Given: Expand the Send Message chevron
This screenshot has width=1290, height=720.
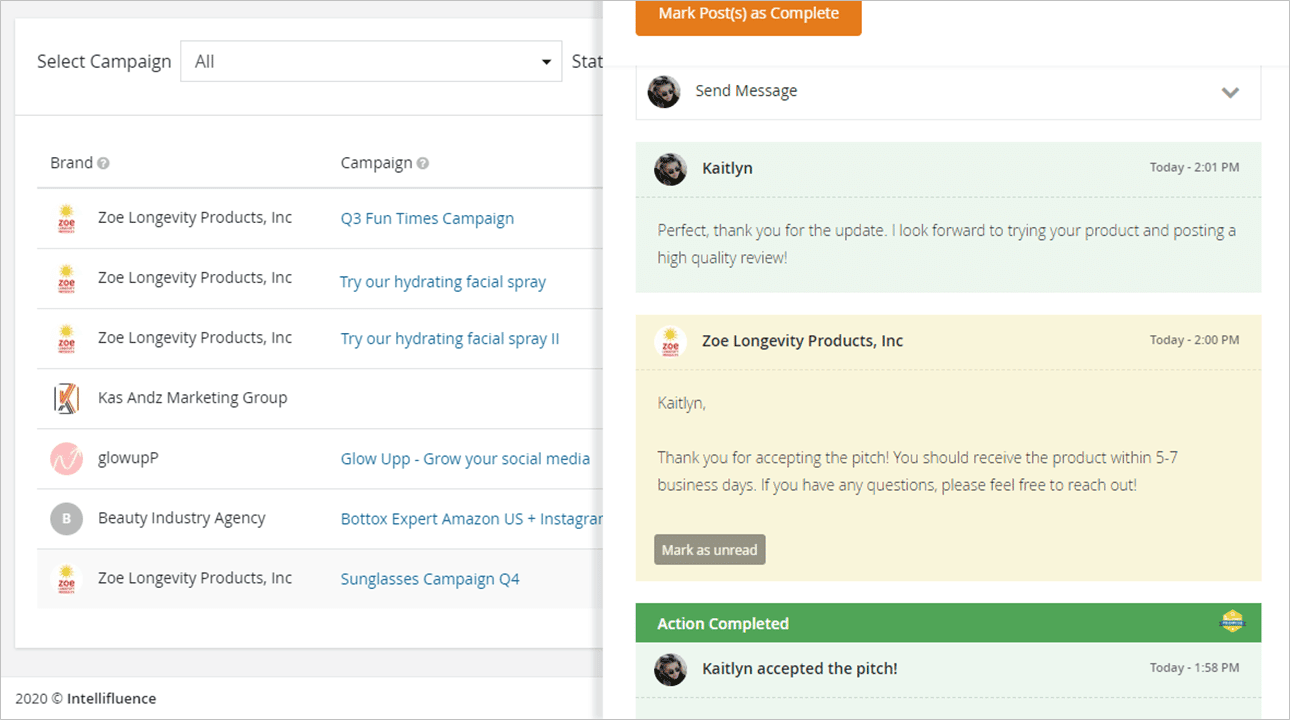Looking at the screenshot, I should pyautogui.click(x=1230, y=92).
